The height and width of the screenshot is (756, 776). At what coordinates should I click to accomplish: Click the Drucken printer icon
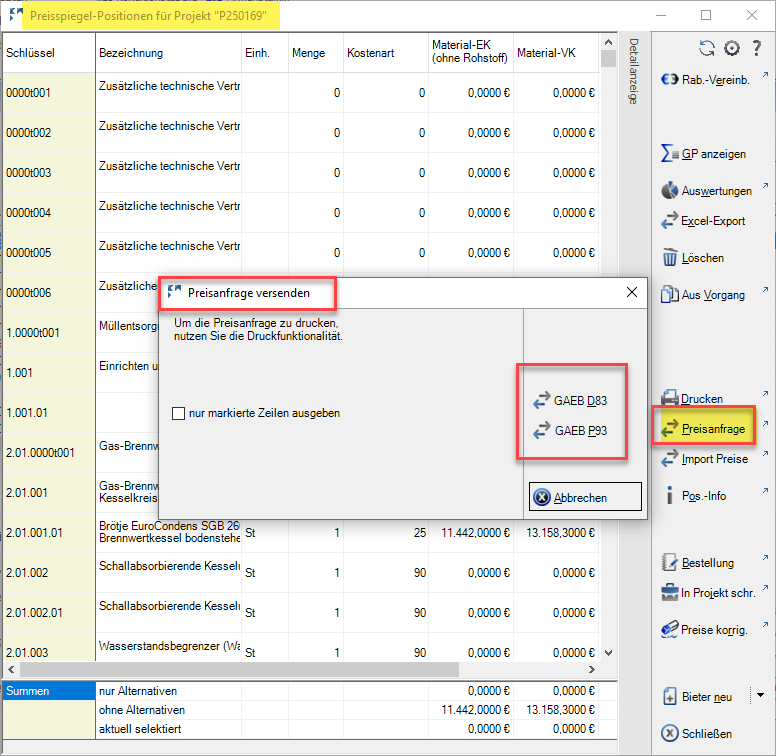(670, 398)
